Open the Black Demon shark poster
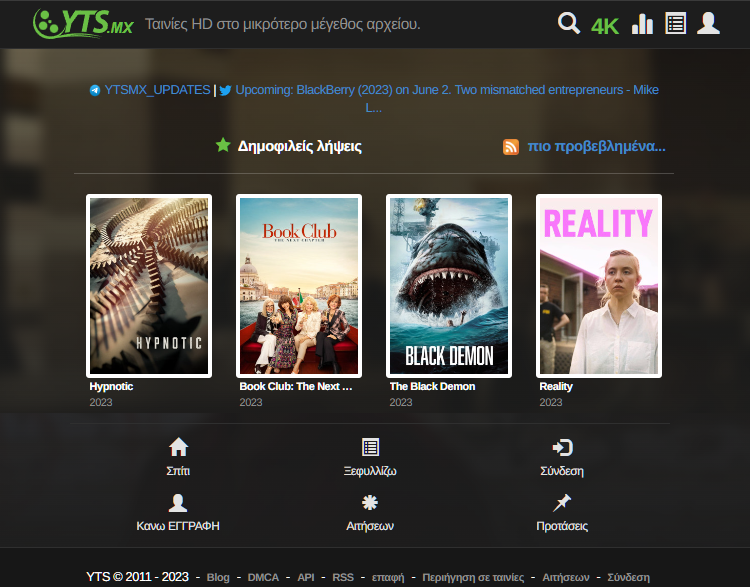This screenshot has width=750, height=587. tap(449, 286)
